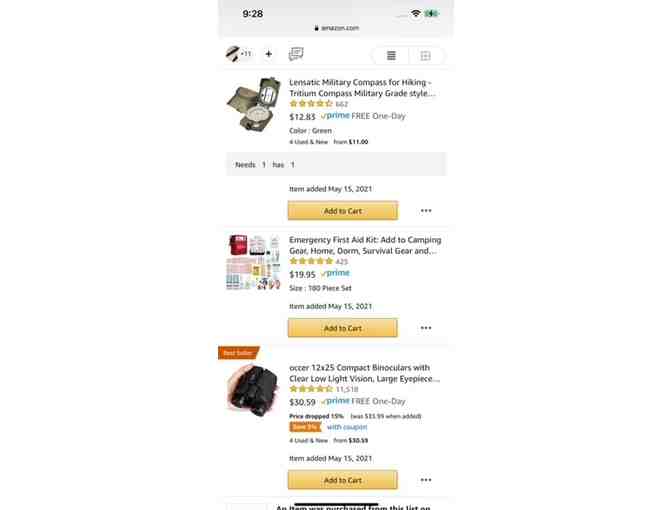Viewport: 672px width, 510px height.
Task: View compass star rating reviews
Action: pyautogui.click(x=318, y=104)
